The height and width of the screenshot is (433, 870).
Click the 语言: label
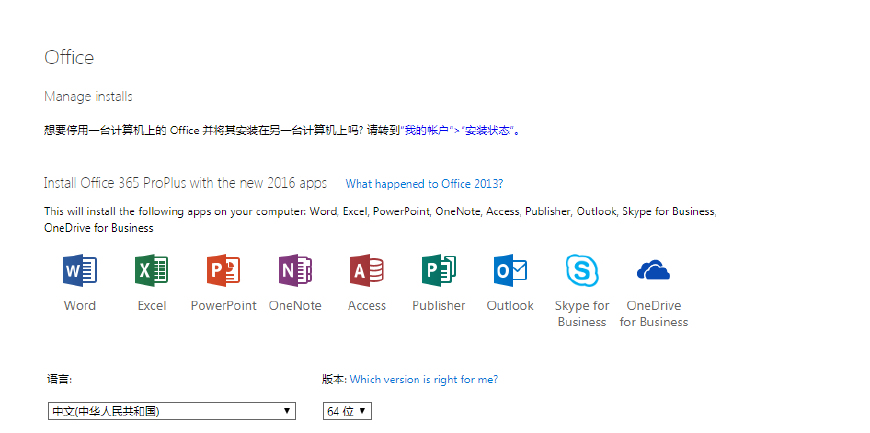pos(59,379)
